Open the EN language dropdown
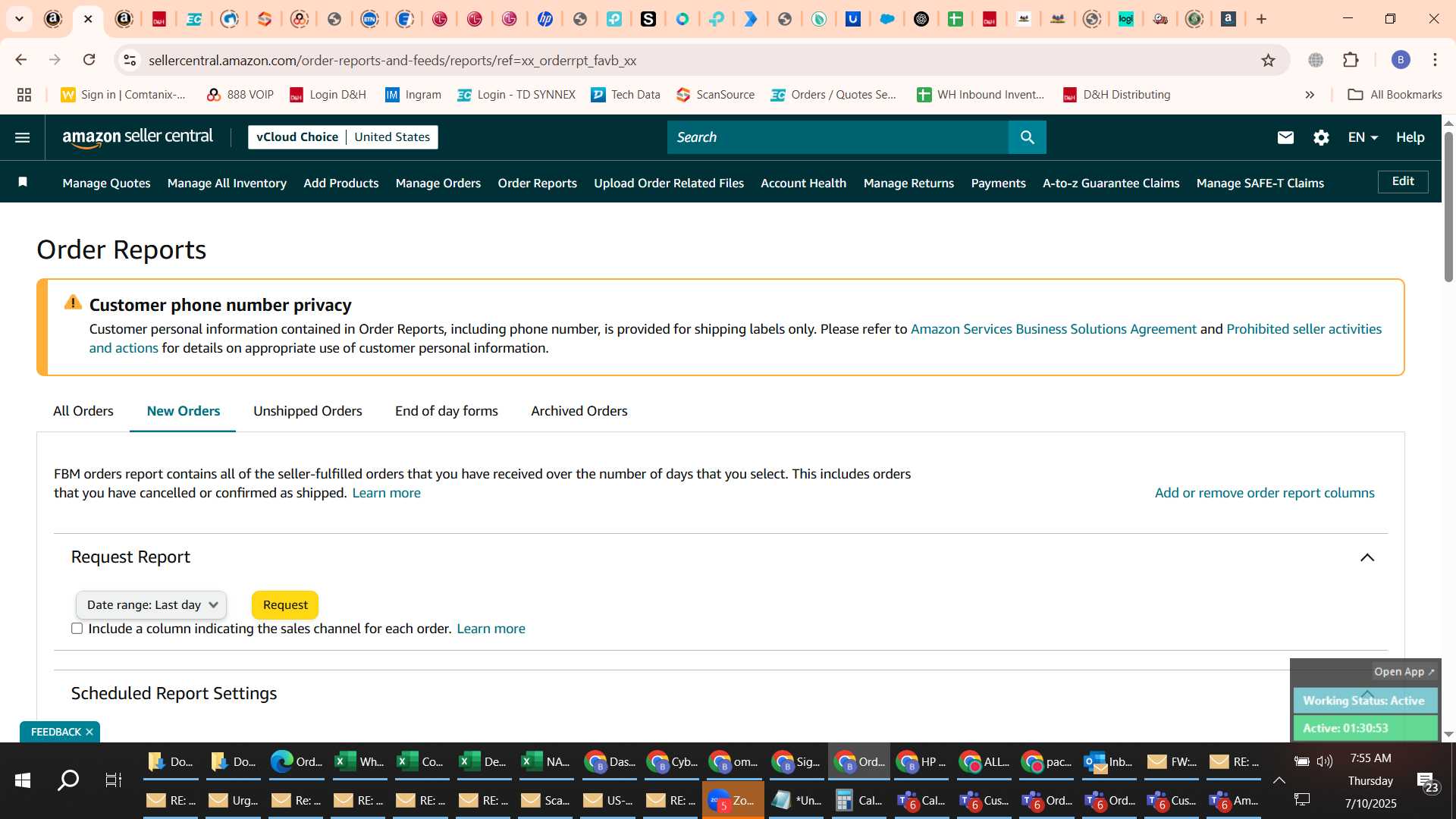Screen dimensions: 1456x819 pyautogui.click(x=1363, y=137)
